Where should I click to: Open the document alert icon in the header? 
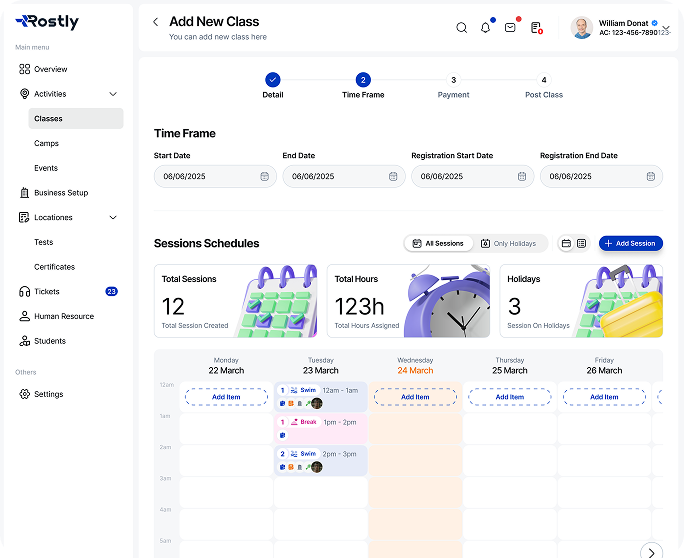[537, 28]
